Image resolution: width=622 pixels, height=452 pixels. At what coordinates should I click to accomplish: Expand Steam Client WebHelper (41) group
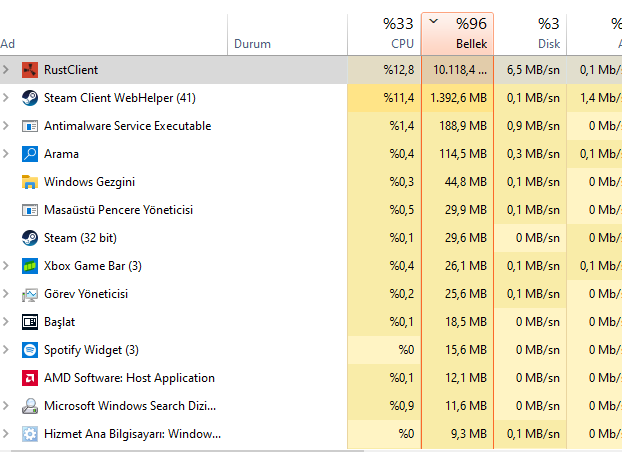[6, 98]
